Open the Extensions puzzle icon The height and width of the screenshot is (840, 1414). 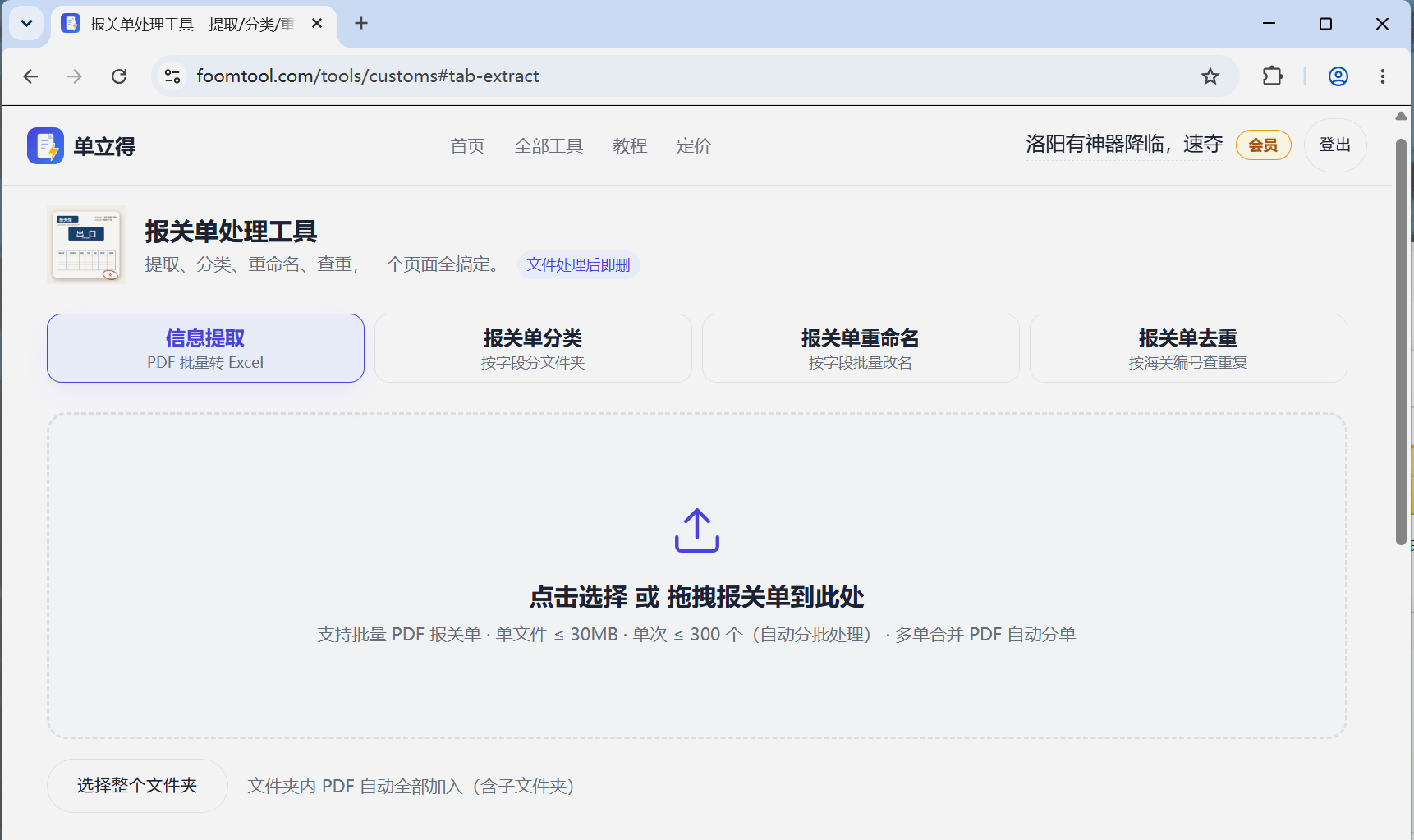[x=1272, y=76]
